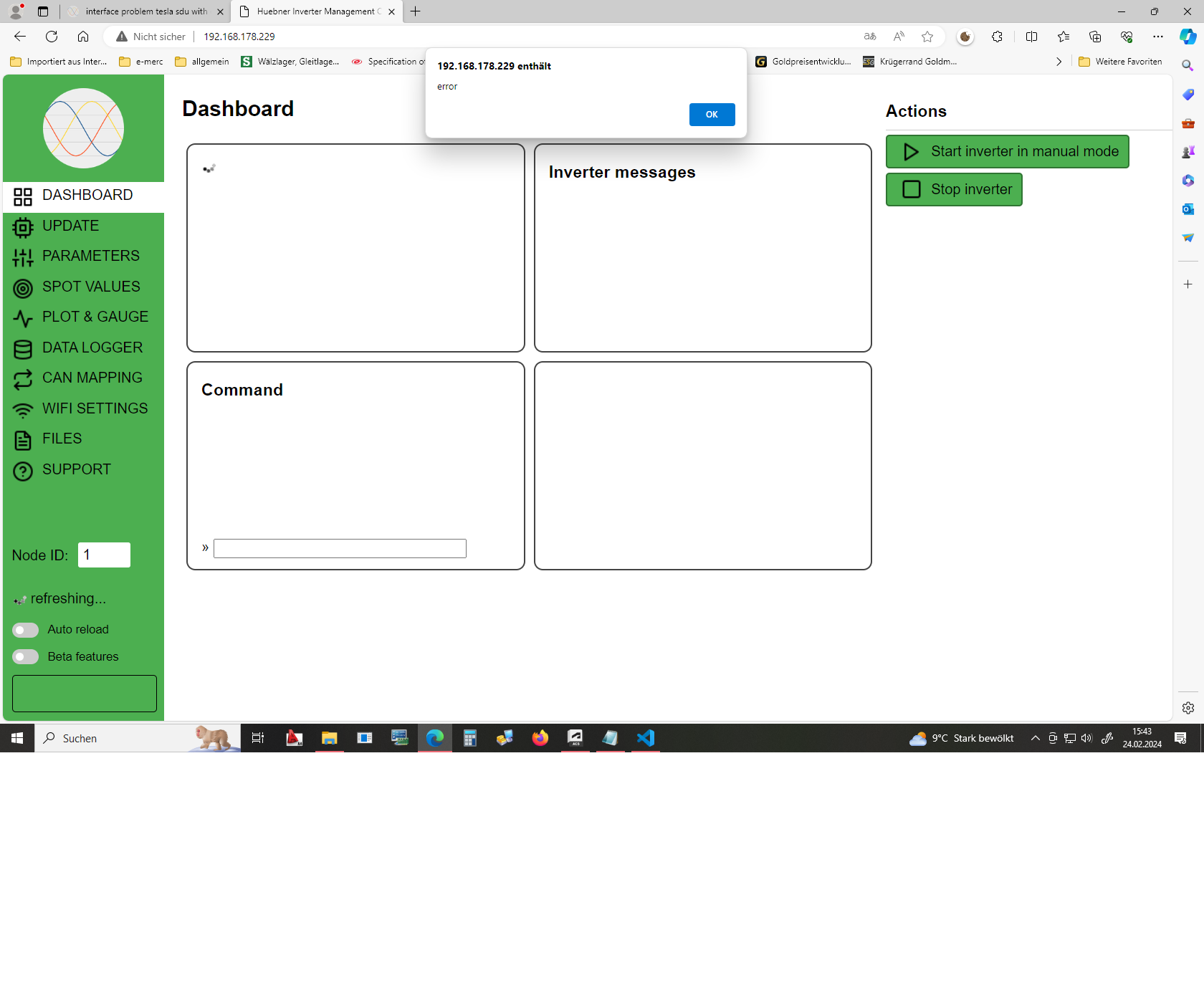
Task: Click the Spot Values target icon
Action: tap(23, 288)
